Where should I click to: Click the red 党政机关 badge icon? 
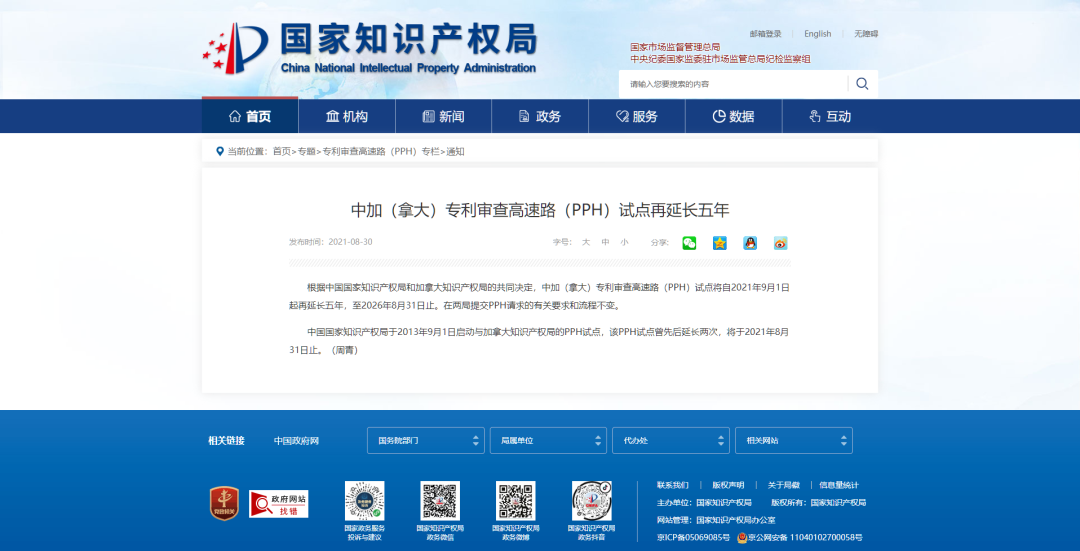225,503
